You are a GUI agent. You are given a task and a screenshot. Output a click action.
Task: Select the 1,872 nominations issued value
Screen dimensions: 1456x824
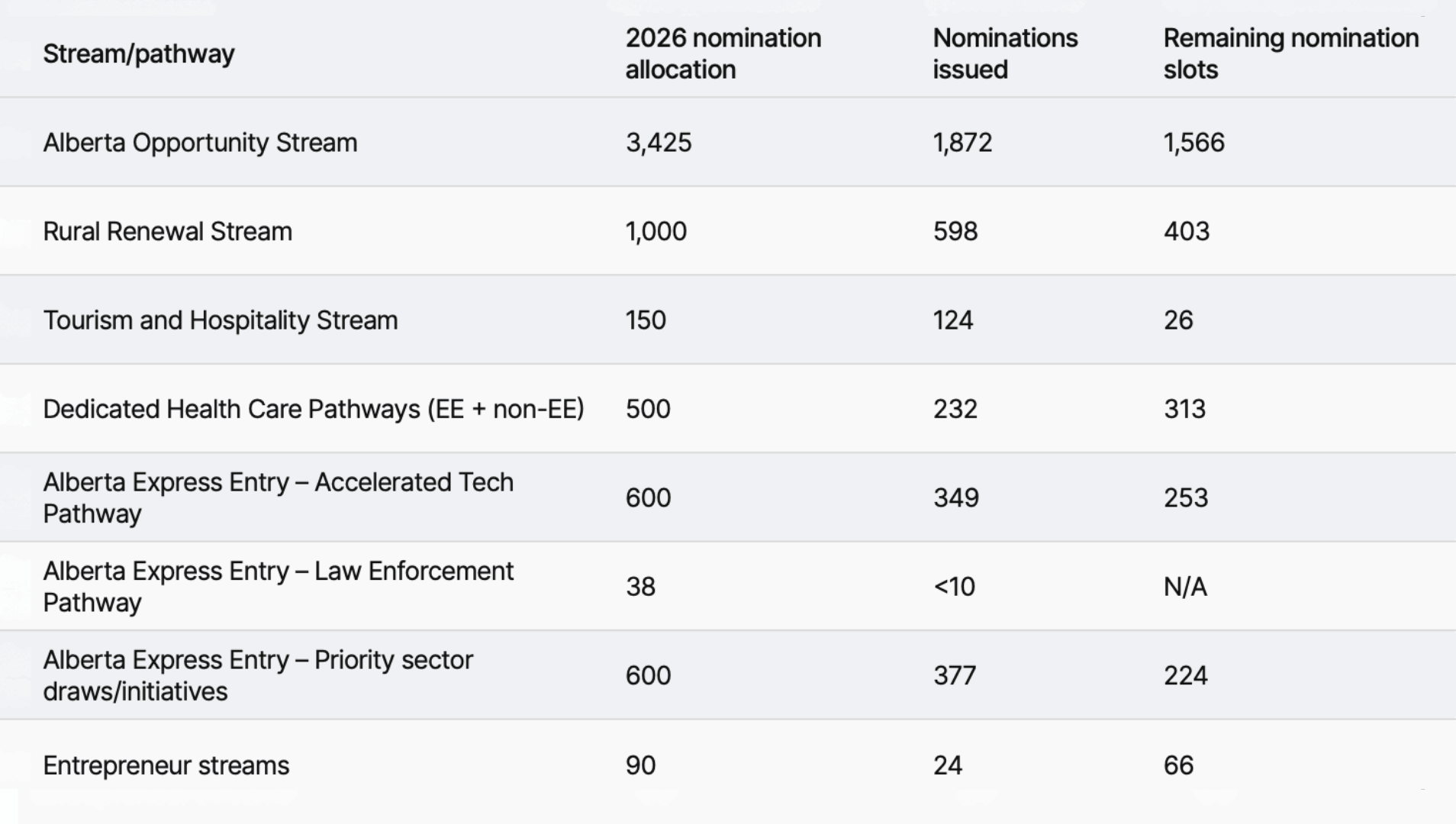(x=962, y=143)
